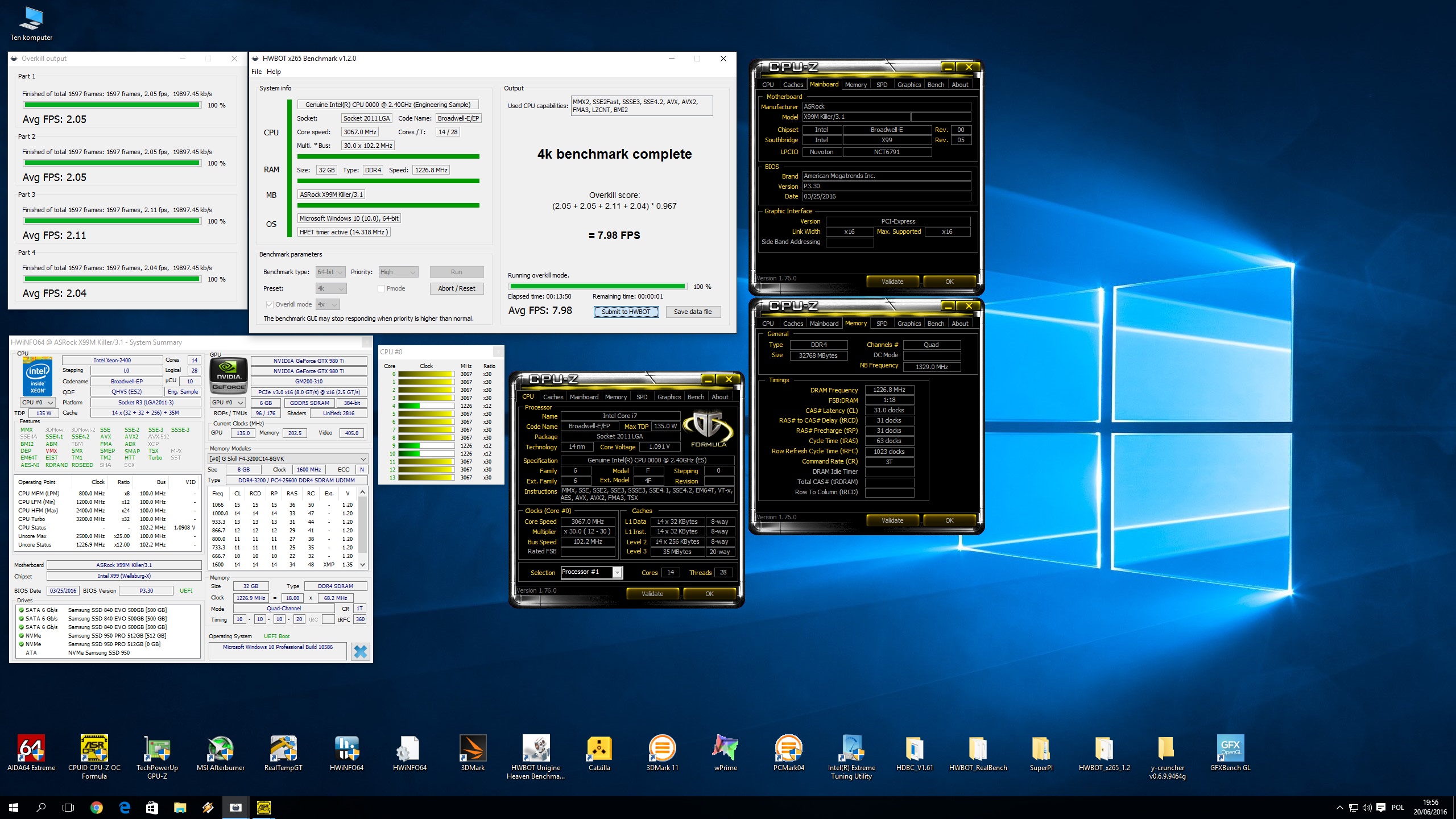
Task: Launch TechPowerUp GPU-Z desktop icon
Action: [157, 758]
